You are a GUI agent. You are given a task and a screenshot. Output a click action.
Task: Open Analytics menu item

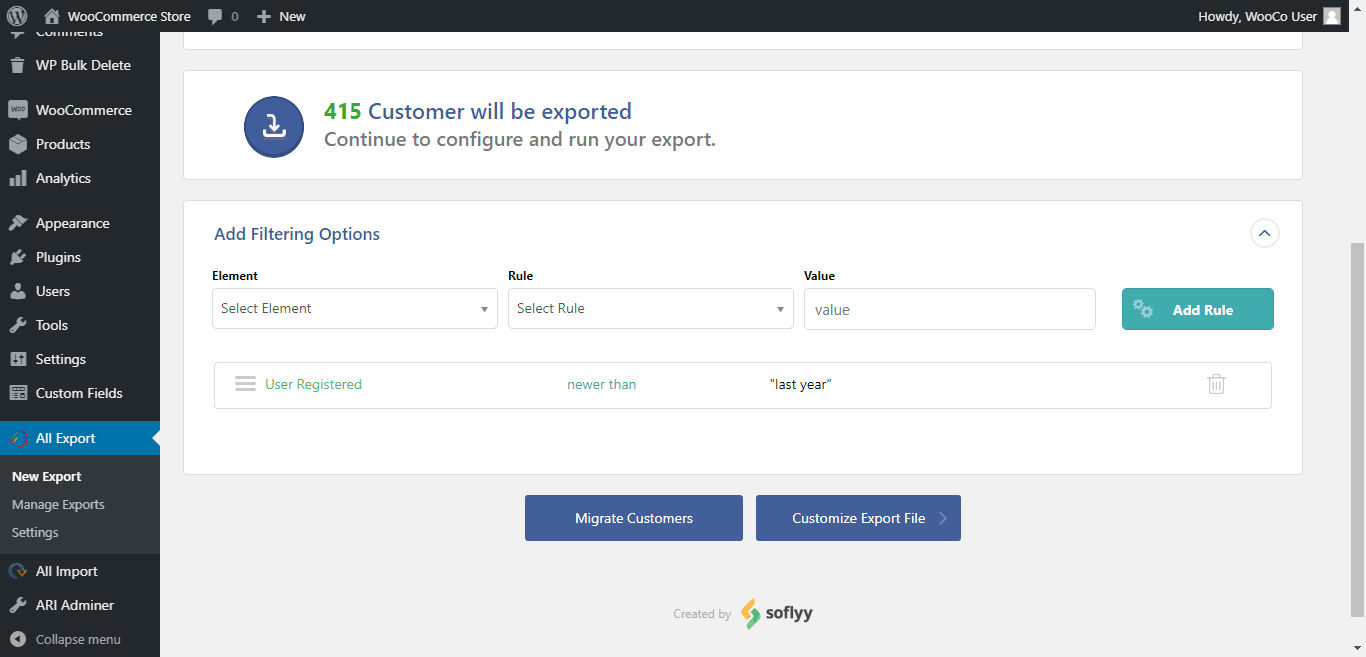coord(80,178)
